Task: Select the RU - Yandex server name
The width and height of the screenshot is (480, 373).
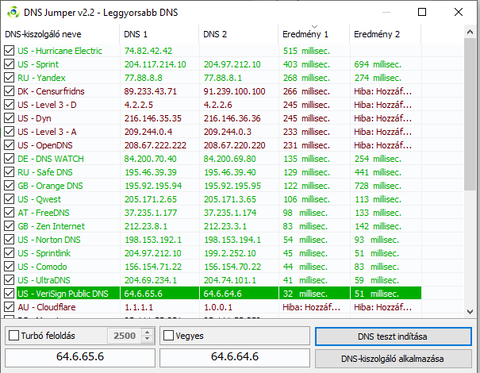Action: point(41,78)
